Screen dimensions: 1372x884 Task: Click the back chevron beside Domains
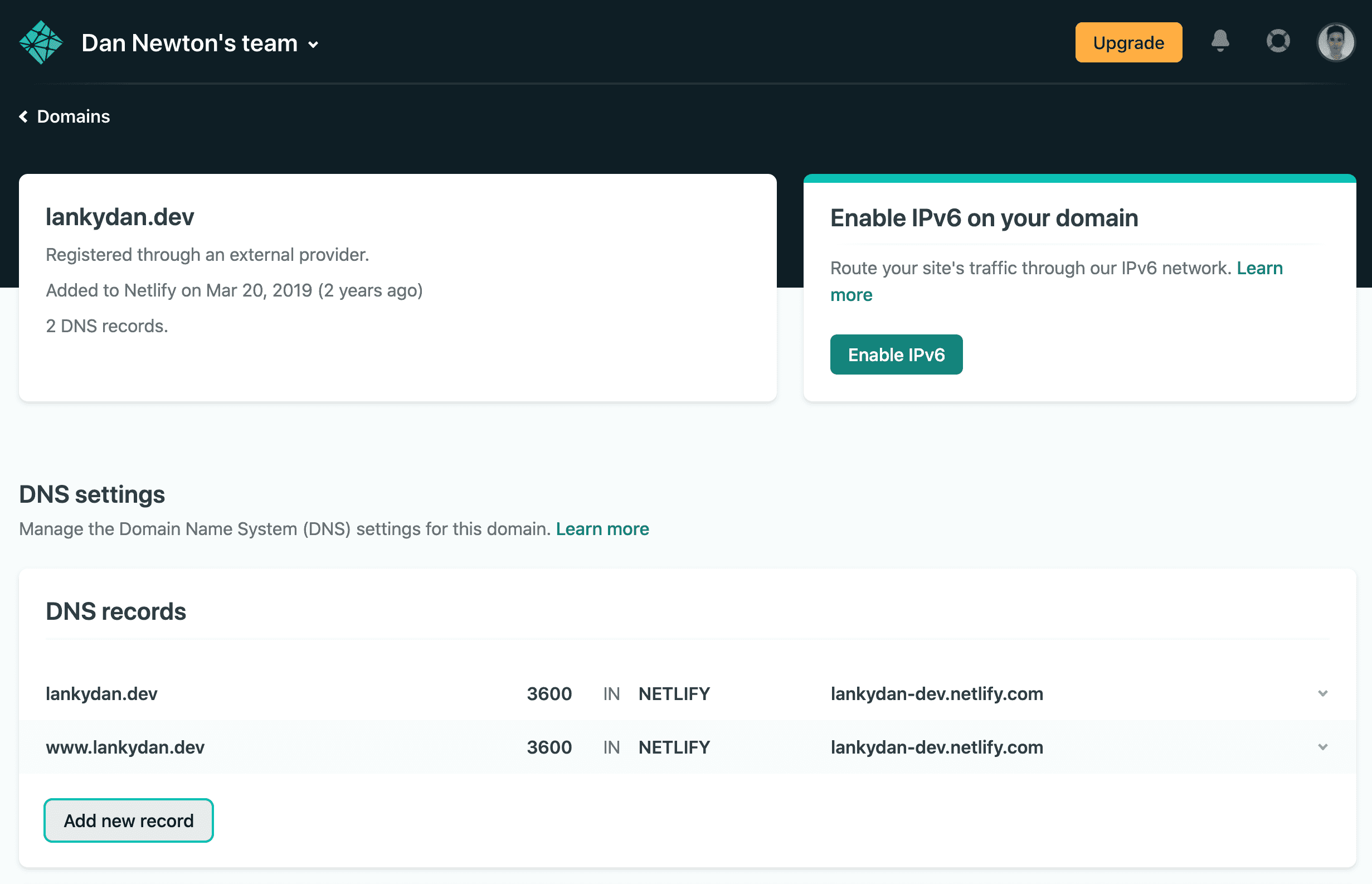23,116
